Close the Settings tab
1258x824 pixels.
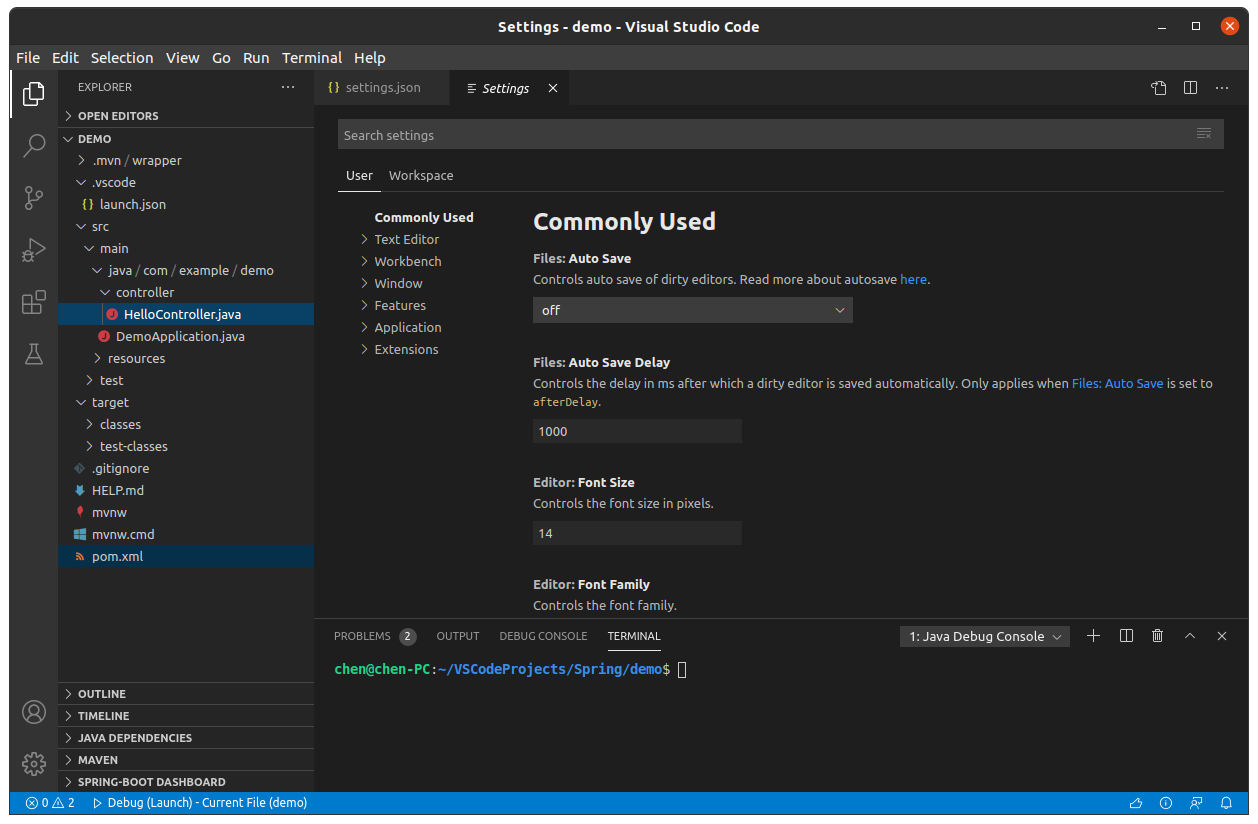point(553,88)
